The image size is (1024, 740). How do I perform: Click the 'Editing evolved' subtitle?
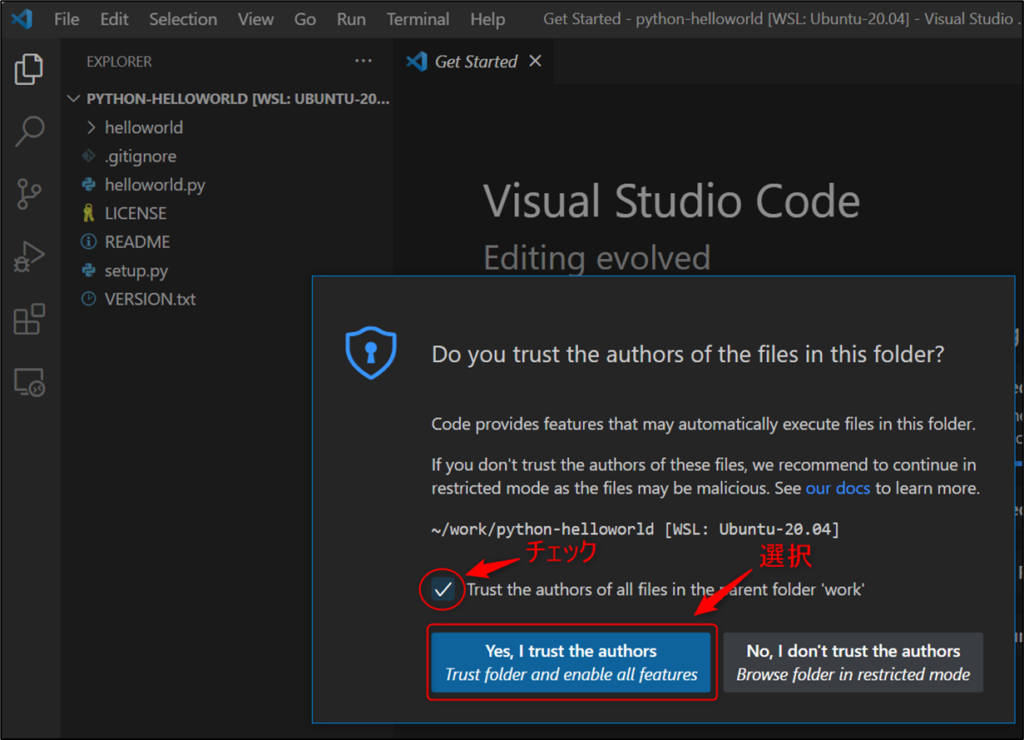[596, 258]
